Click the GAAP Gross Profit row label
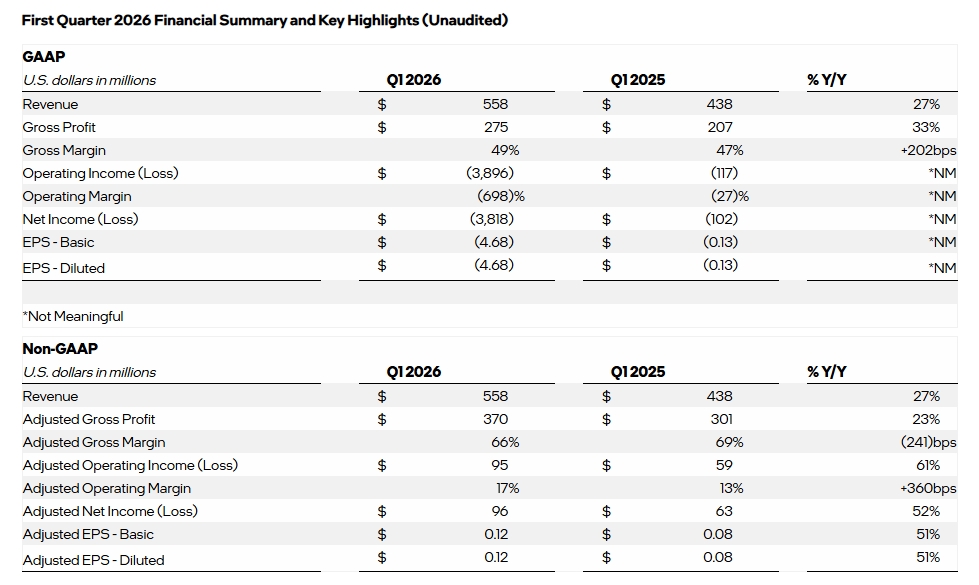Viewport: 979px width, 585px height. click(x=59, y=127)
